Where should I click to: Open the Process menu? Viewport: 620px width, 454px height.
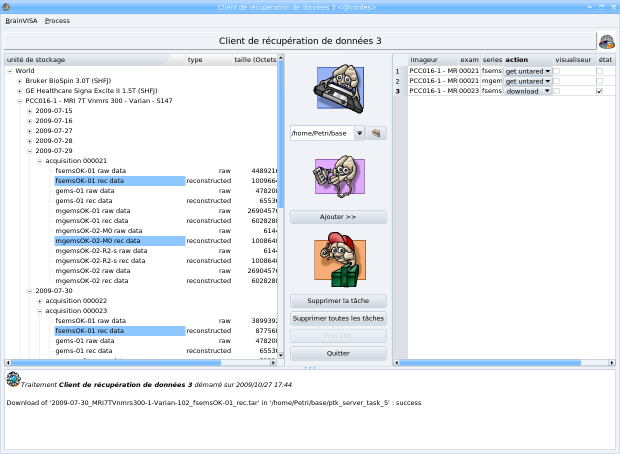57,20
